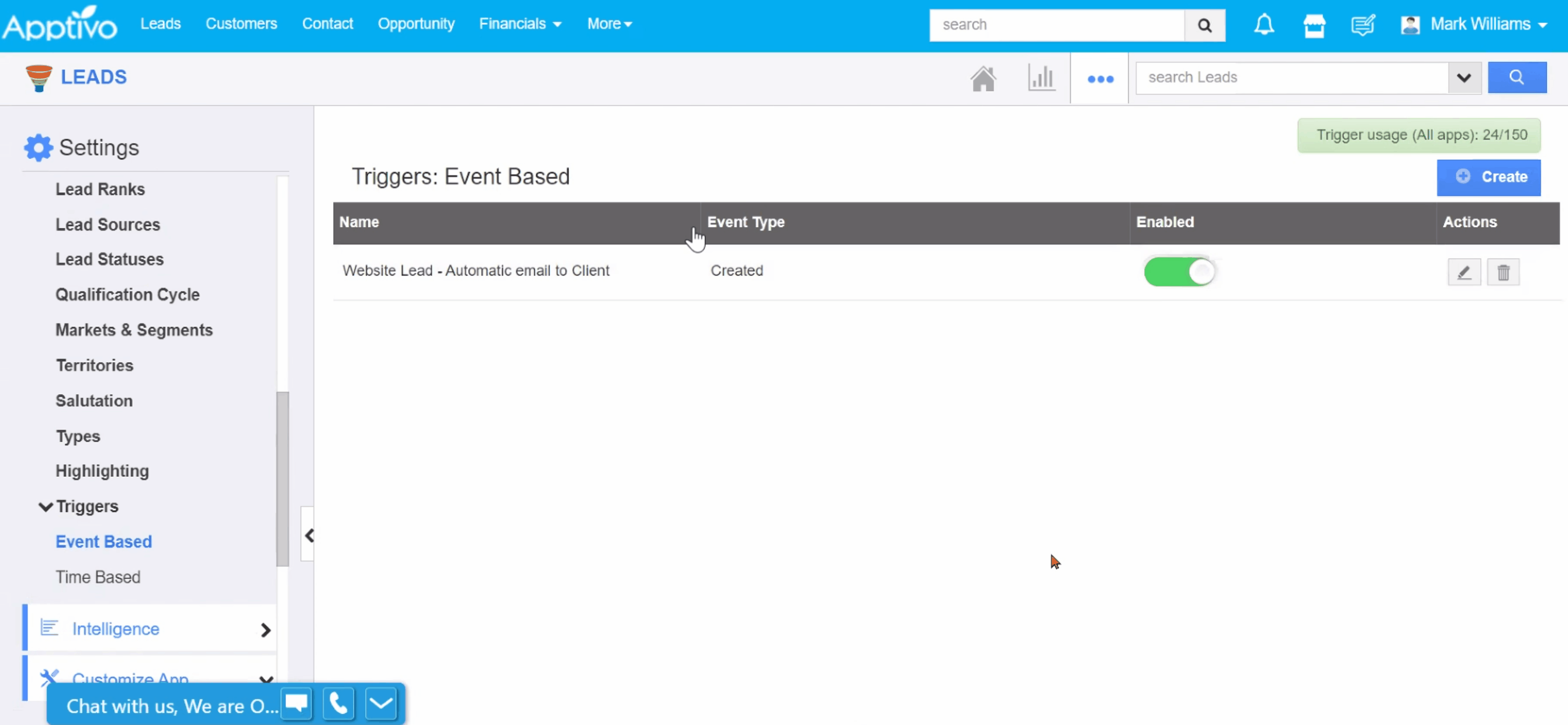Viewport: 1568px width, 725px height.
Task: Go to Leads home icon
Action: (x=983, y=78)
